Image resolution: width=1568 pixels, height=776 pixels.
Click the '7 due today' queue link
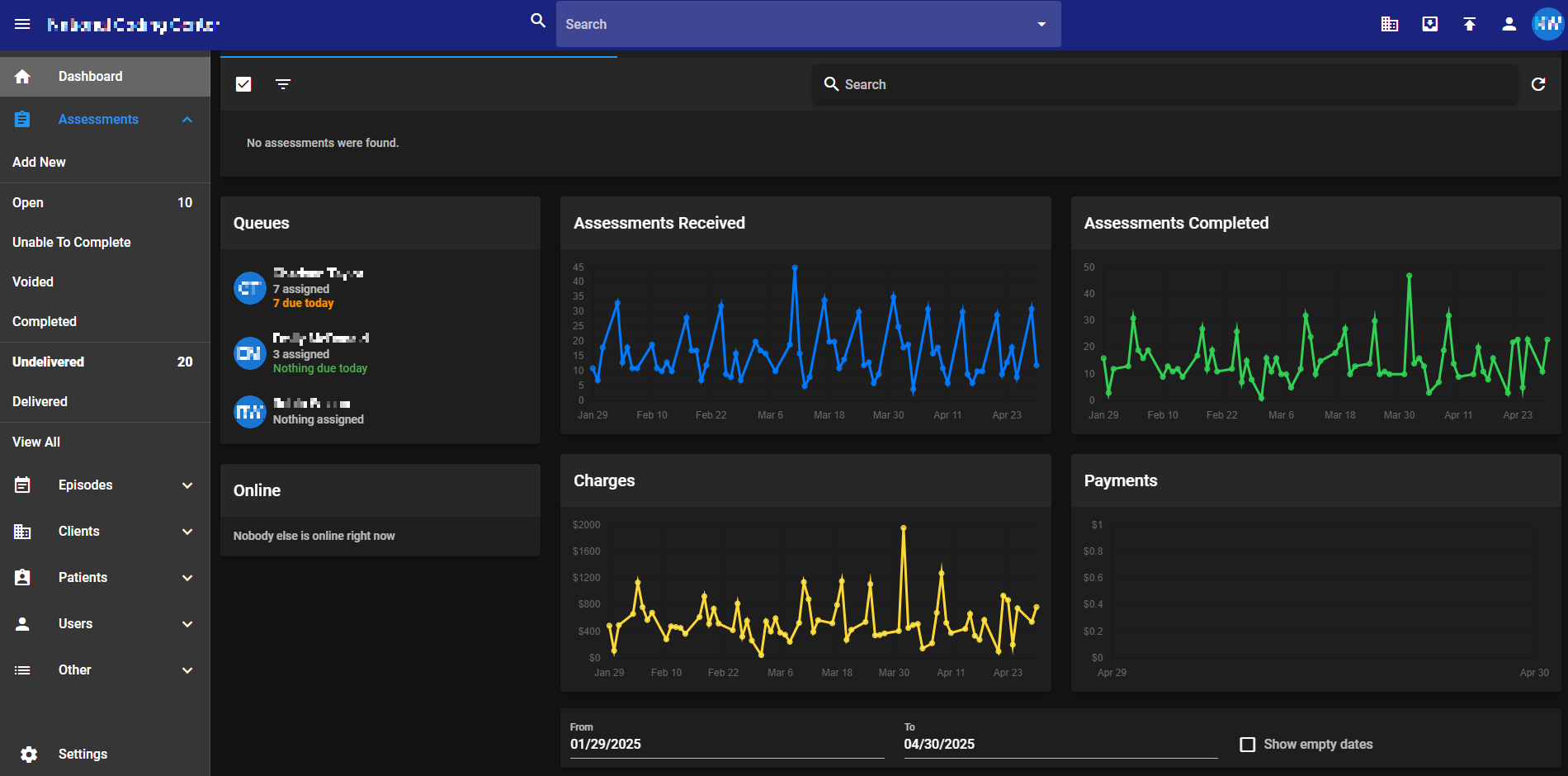click(304, 304)
